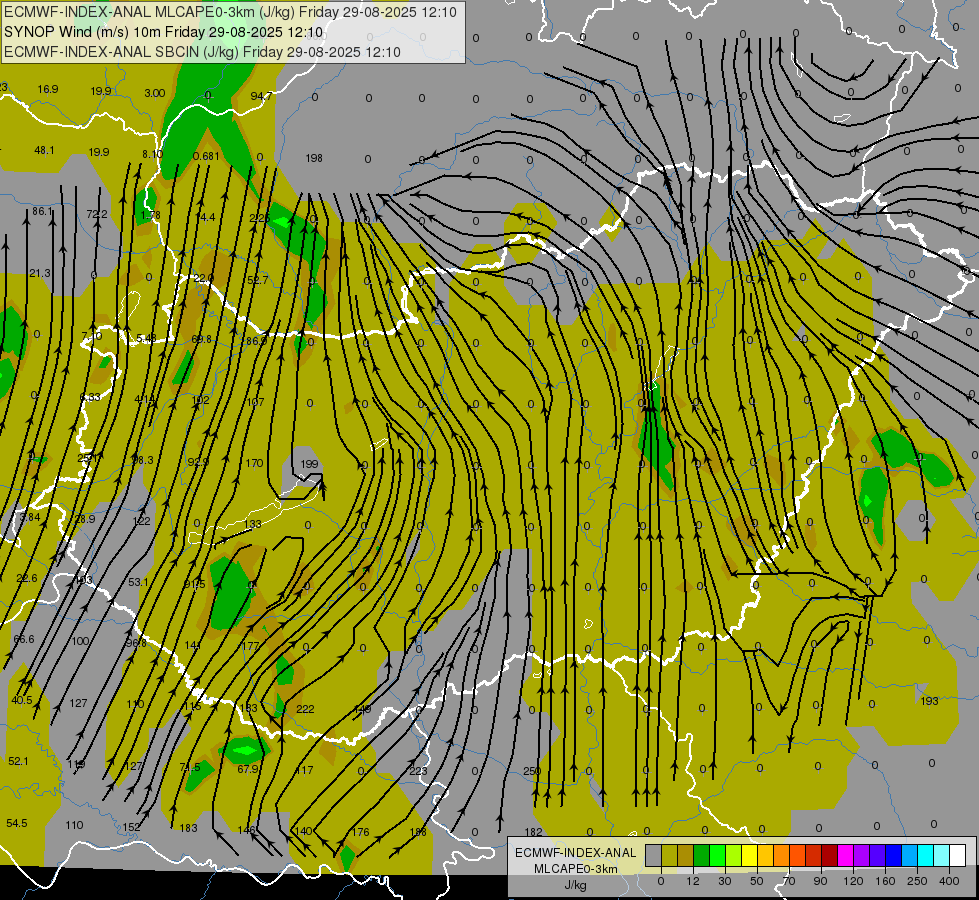Click the pure yellow legend swatch
The height and width of the screenshot is (900, 979).
point(749,855)
